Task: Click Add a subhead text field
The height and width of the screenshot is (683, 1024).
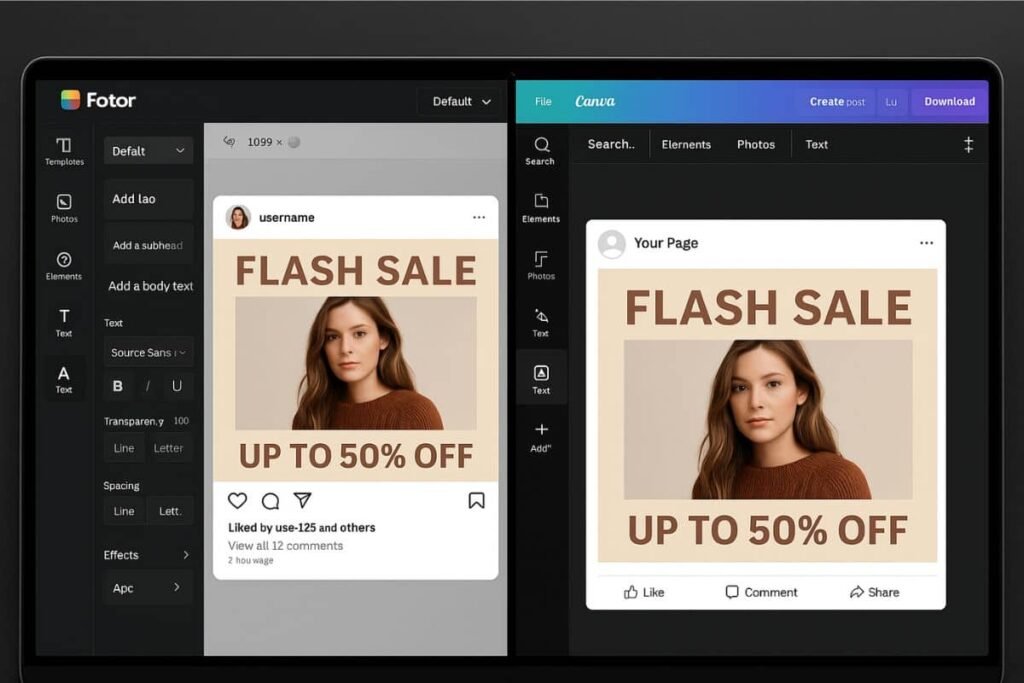Action: click(x=148, y=245)
